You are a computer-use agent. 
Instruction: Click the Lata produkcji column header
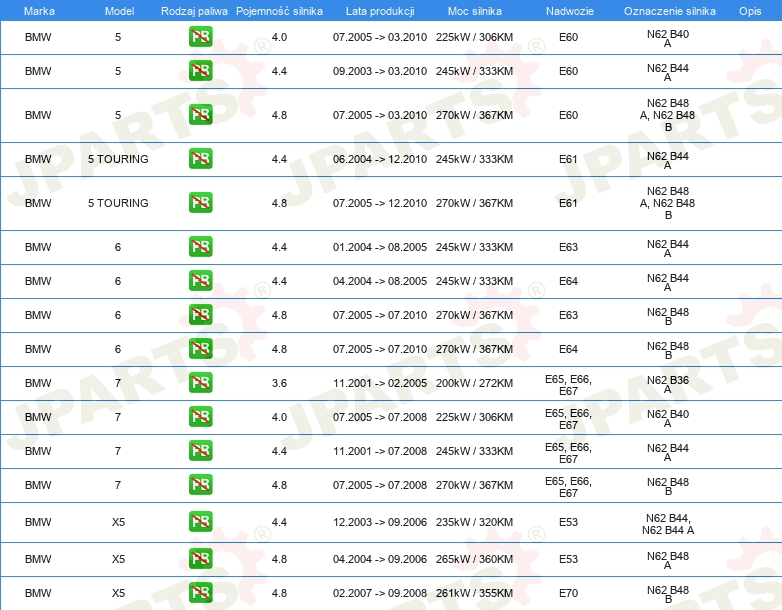379,10
